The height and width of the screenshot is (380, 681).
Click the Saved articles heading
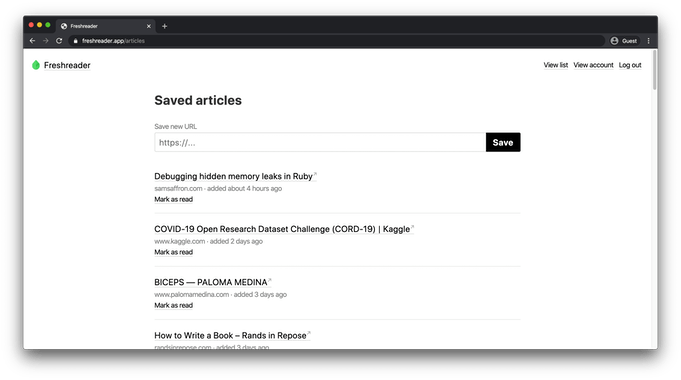[198, 100]
